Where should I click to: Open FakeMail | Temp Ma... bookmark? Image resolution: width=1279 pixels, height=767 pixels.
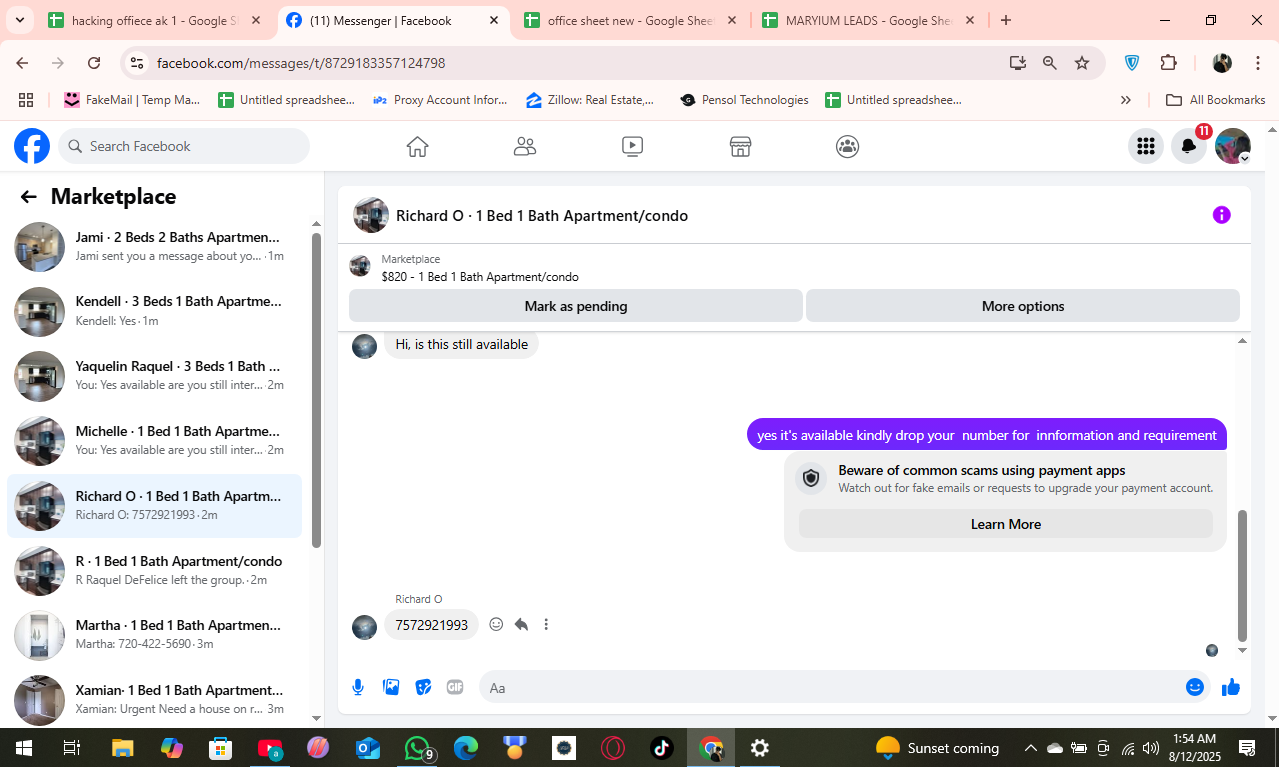(x=132, y=100)
